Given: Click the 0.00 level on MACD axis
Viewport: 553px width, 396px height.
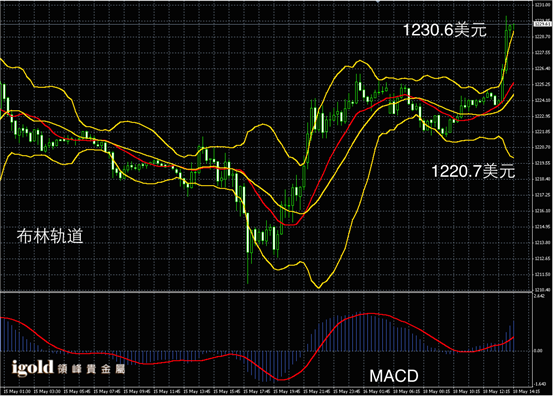Looking at the screenshot, I should tap(538, 351).
